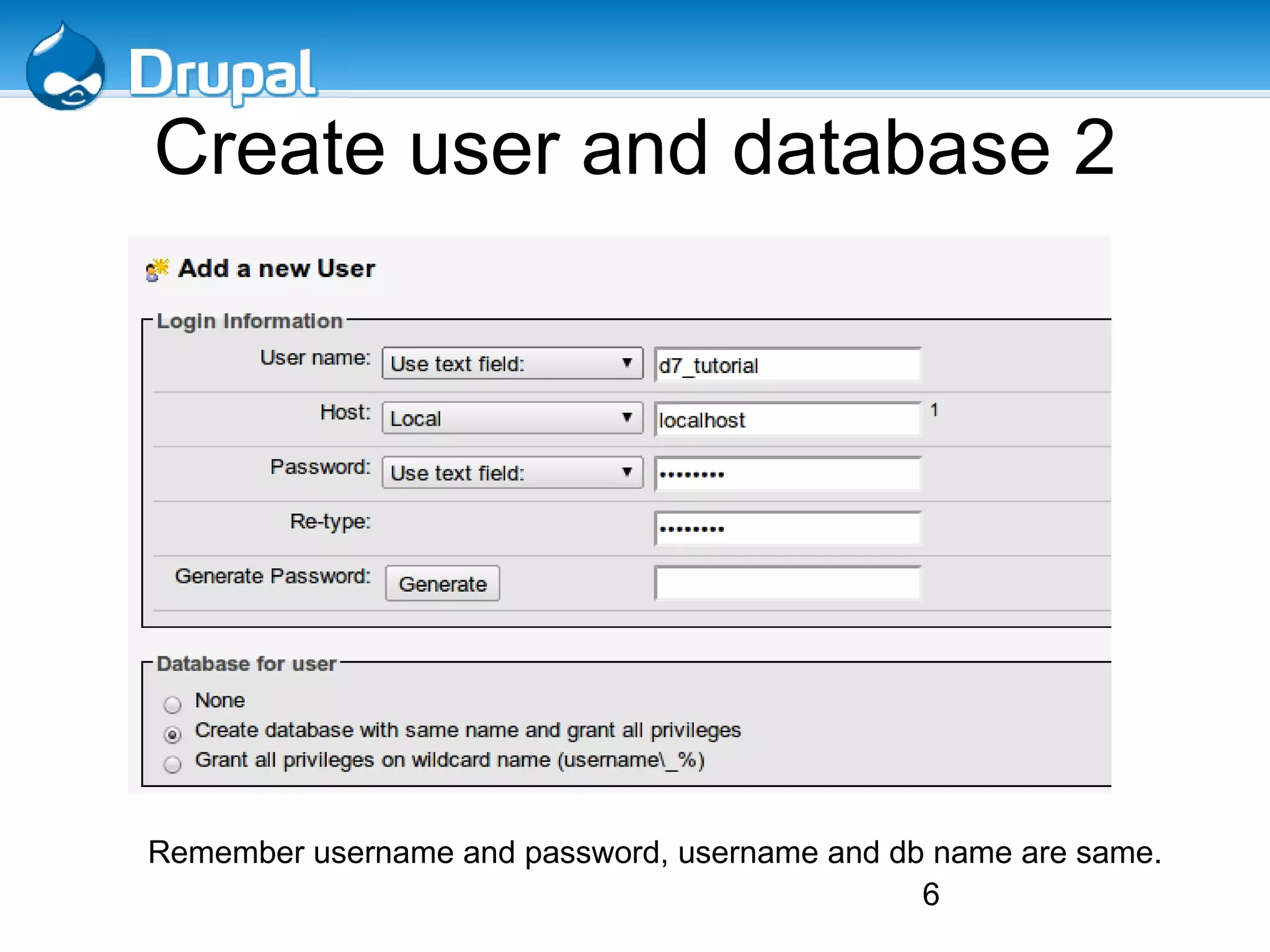Click the Generate password button

coord(442,583)
